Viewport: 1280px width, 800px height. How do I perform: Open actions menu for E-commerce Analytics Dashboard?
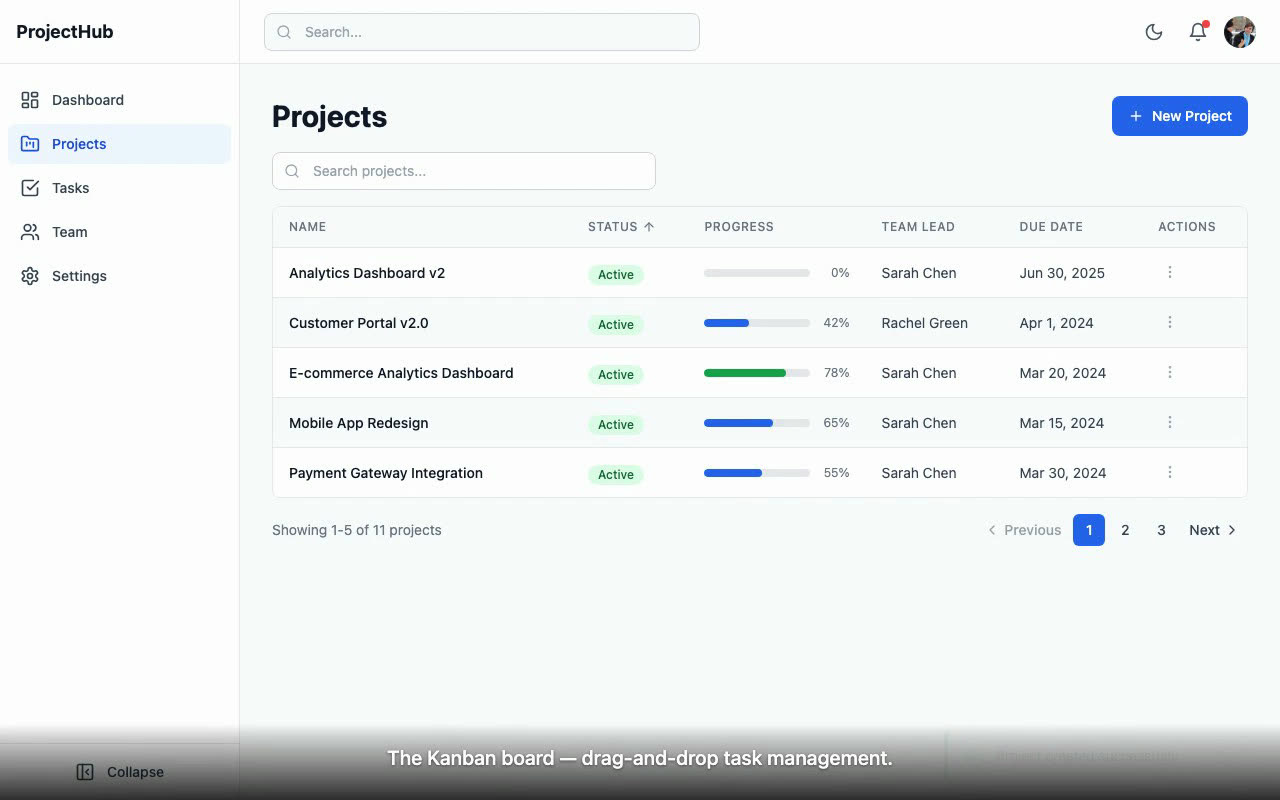tap(1170, 372)
